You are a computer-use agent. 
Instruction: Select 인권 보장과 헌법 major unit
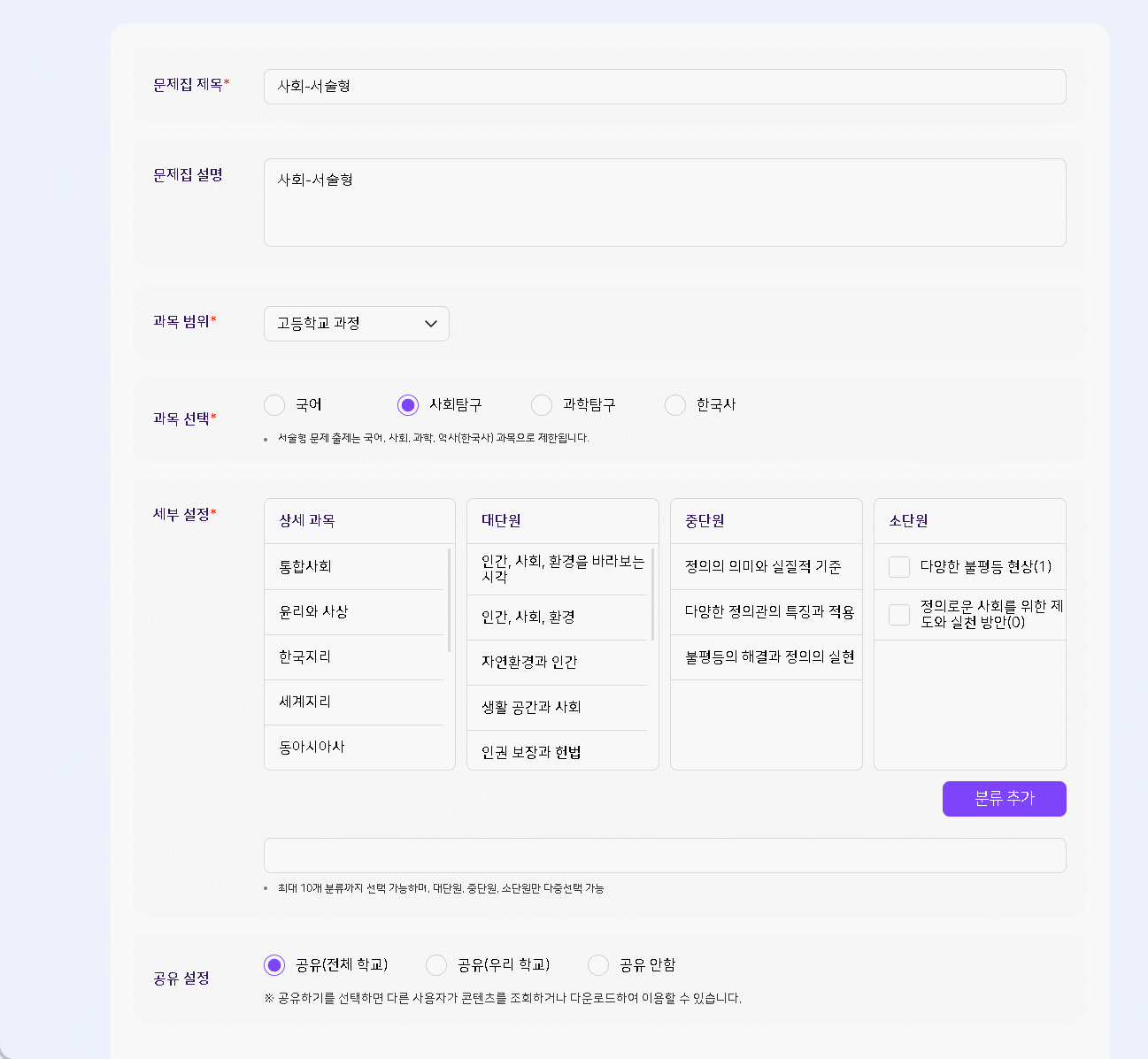[531, 753]
